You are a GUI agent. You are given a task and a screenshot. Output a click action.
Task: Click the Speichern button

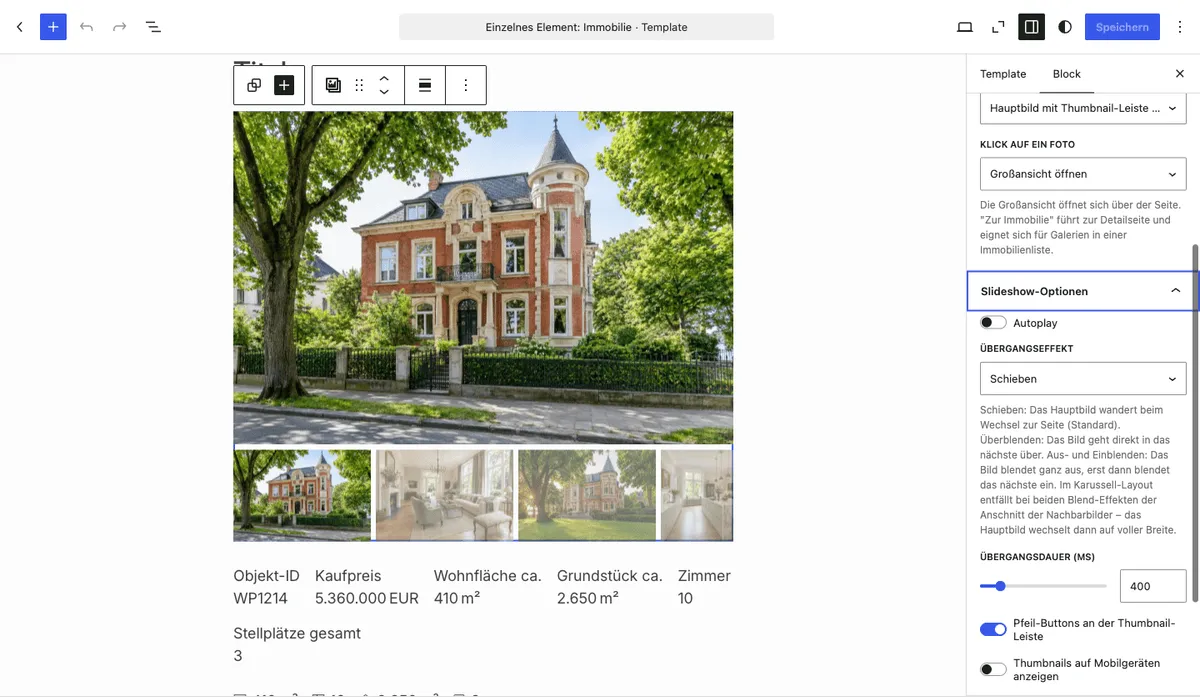[x=1122, y=27]
